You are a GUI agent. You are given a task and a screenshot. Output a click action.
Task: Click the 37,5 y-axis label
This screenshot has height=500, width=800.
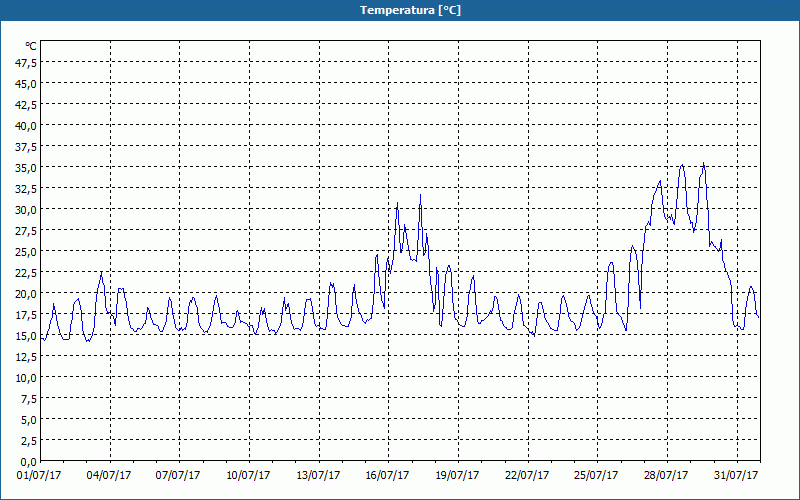27,147
